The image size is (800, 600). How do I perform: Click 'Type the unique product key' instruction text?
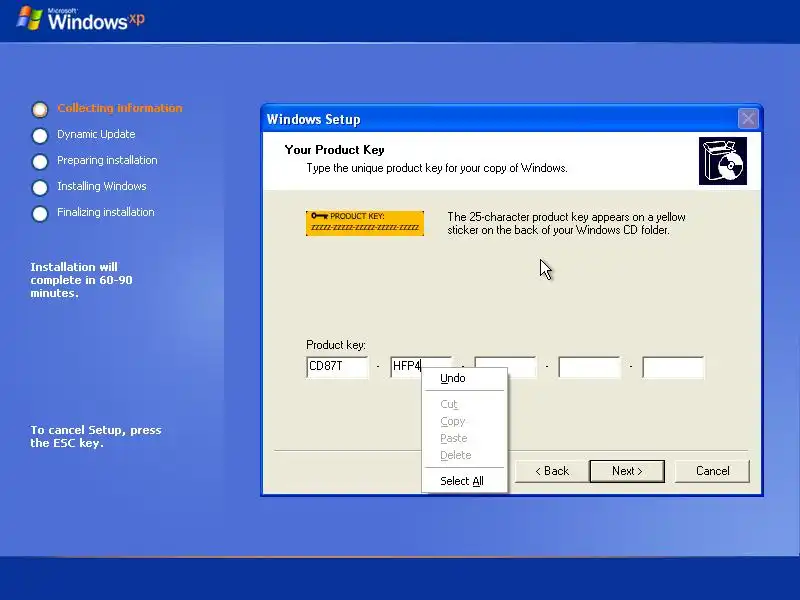(x=437, y=168)
